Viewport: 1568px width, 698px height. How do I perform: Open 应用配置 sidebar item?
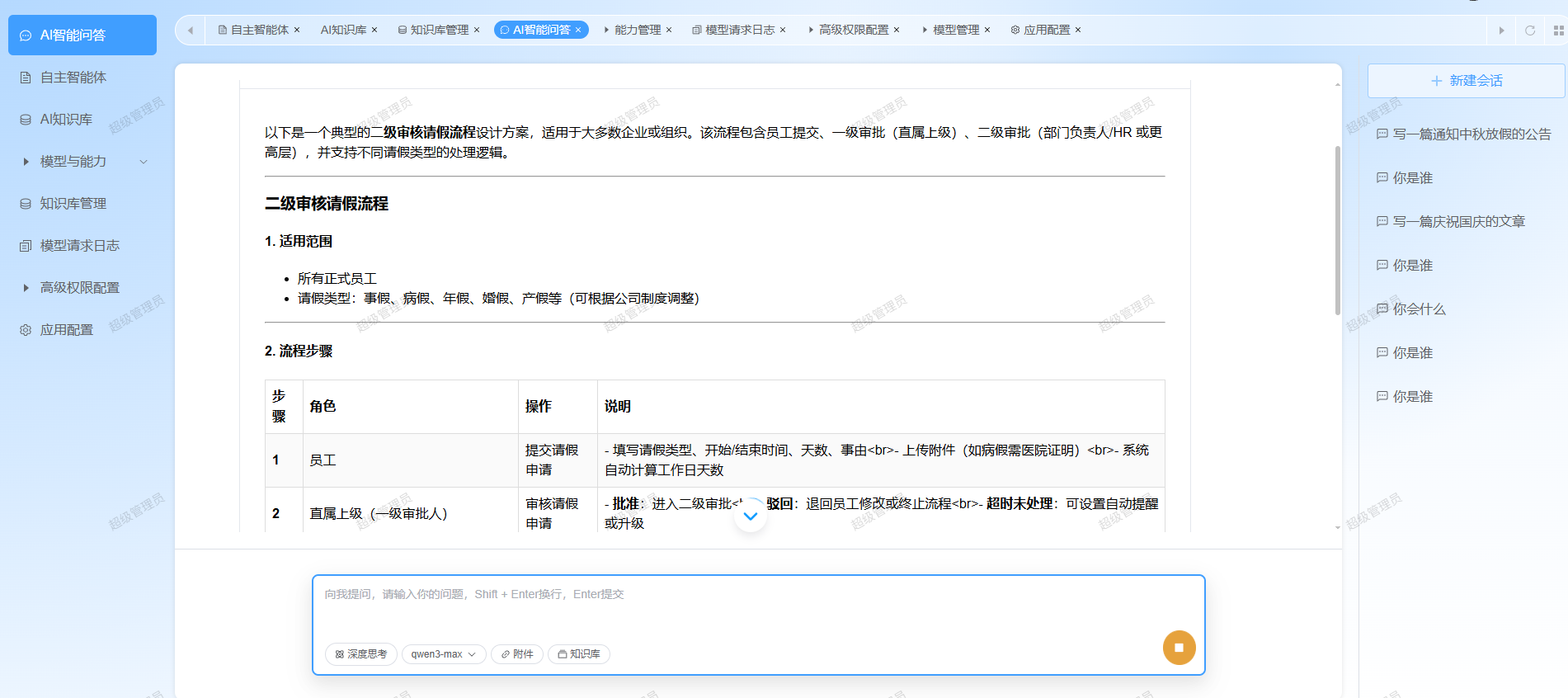coord(82,330)
